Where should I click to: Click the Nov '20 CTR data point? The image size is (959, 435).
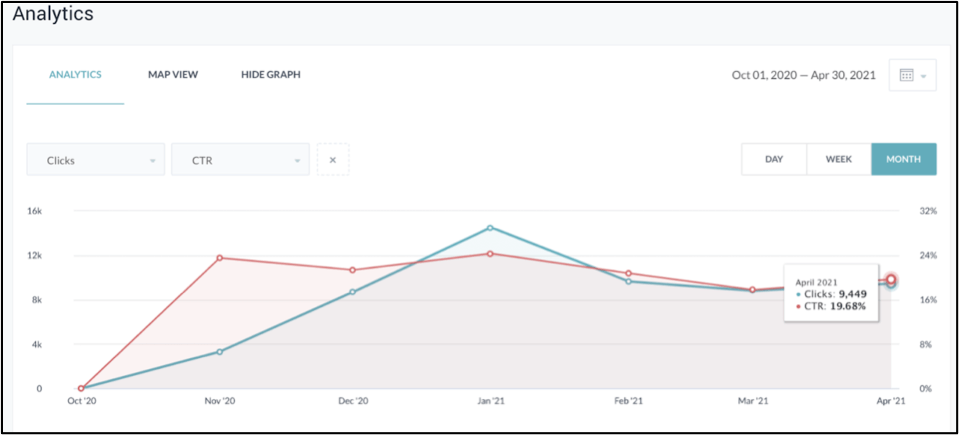pyautogui.click(x=219, y=258)
